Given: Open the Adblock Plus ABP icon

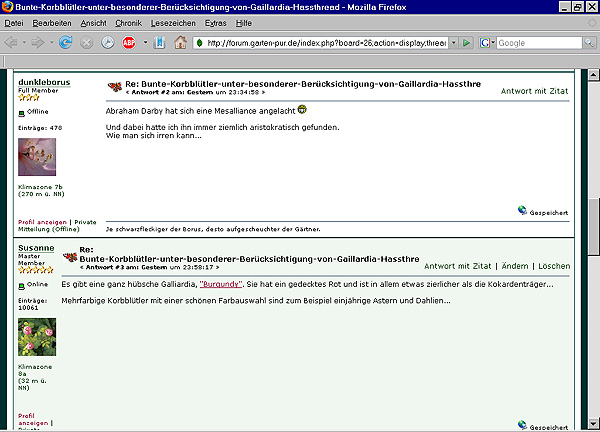Looking at the screenshot, I should click(x=129, y=43).
